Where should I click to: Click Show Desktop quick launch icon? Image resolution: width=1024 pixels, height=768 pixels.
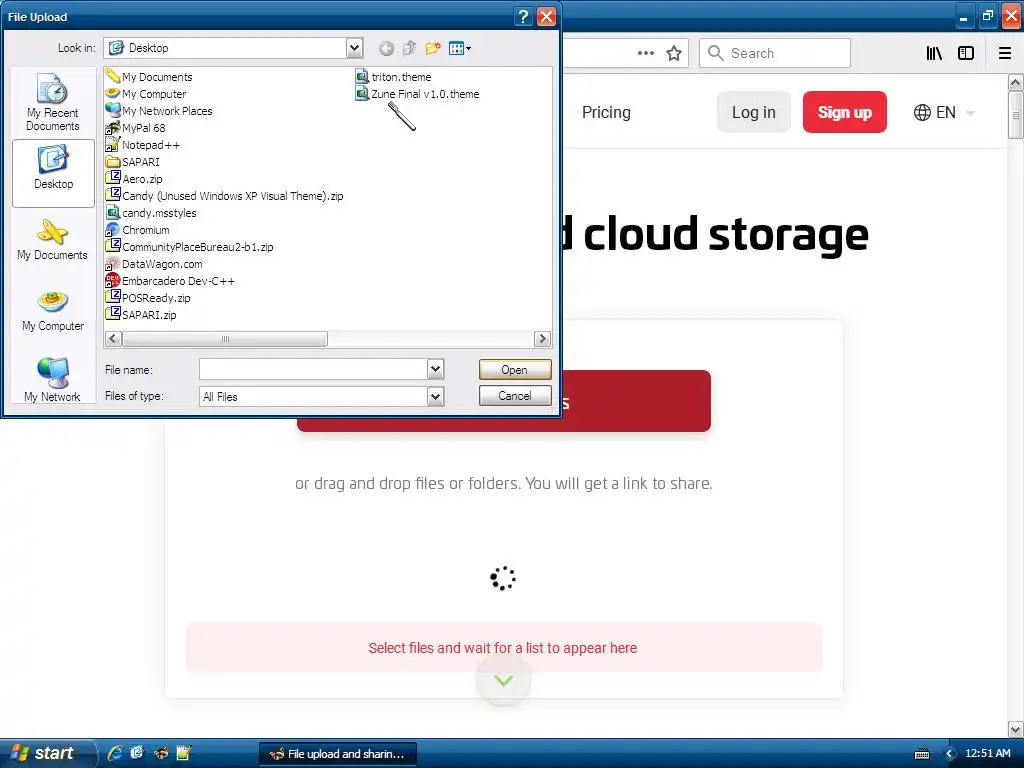[x=137, y=753]
